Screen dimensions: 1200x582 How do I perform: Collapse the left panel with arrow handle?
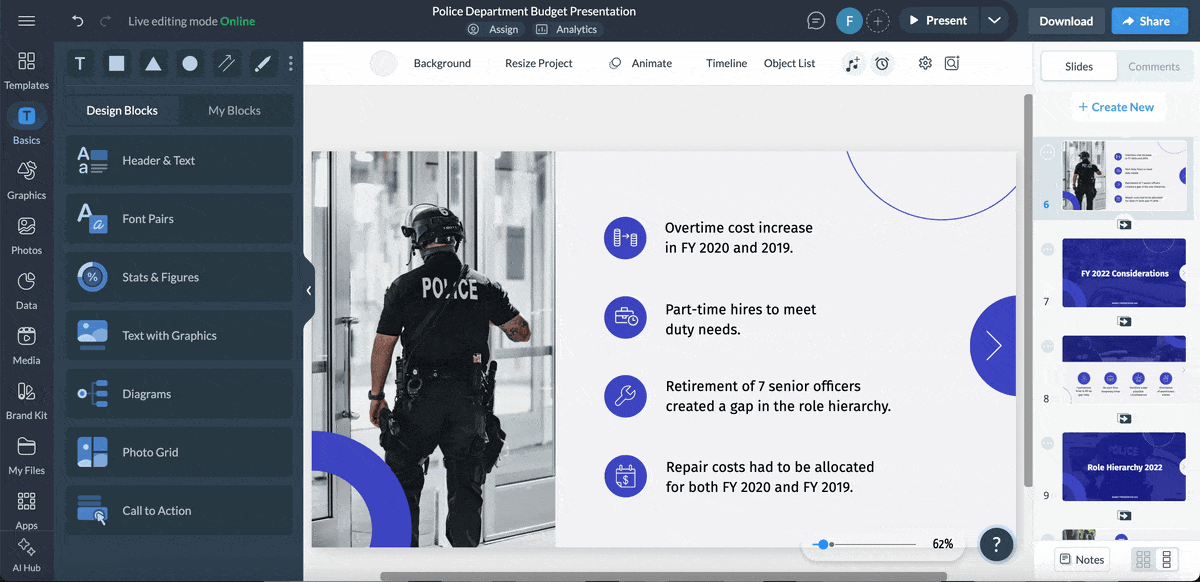[309, 291]
